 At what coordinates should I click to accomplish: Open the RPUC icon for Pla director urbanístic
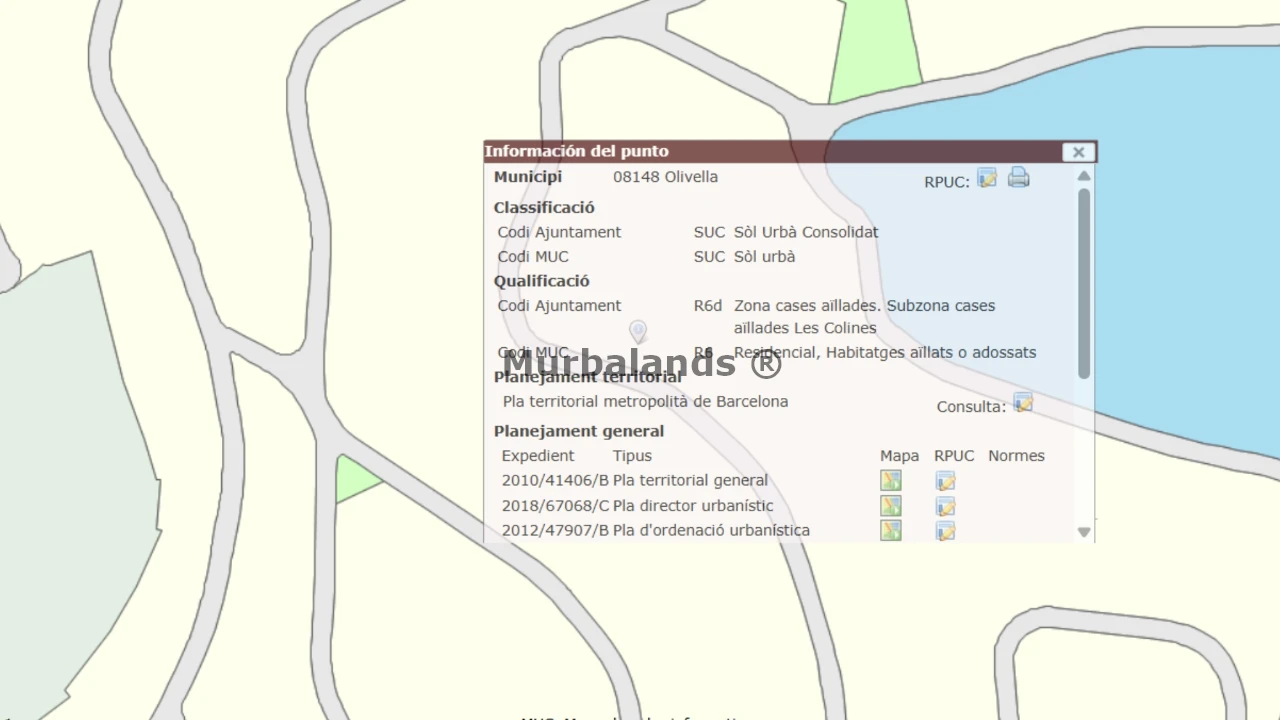[946, 506]
